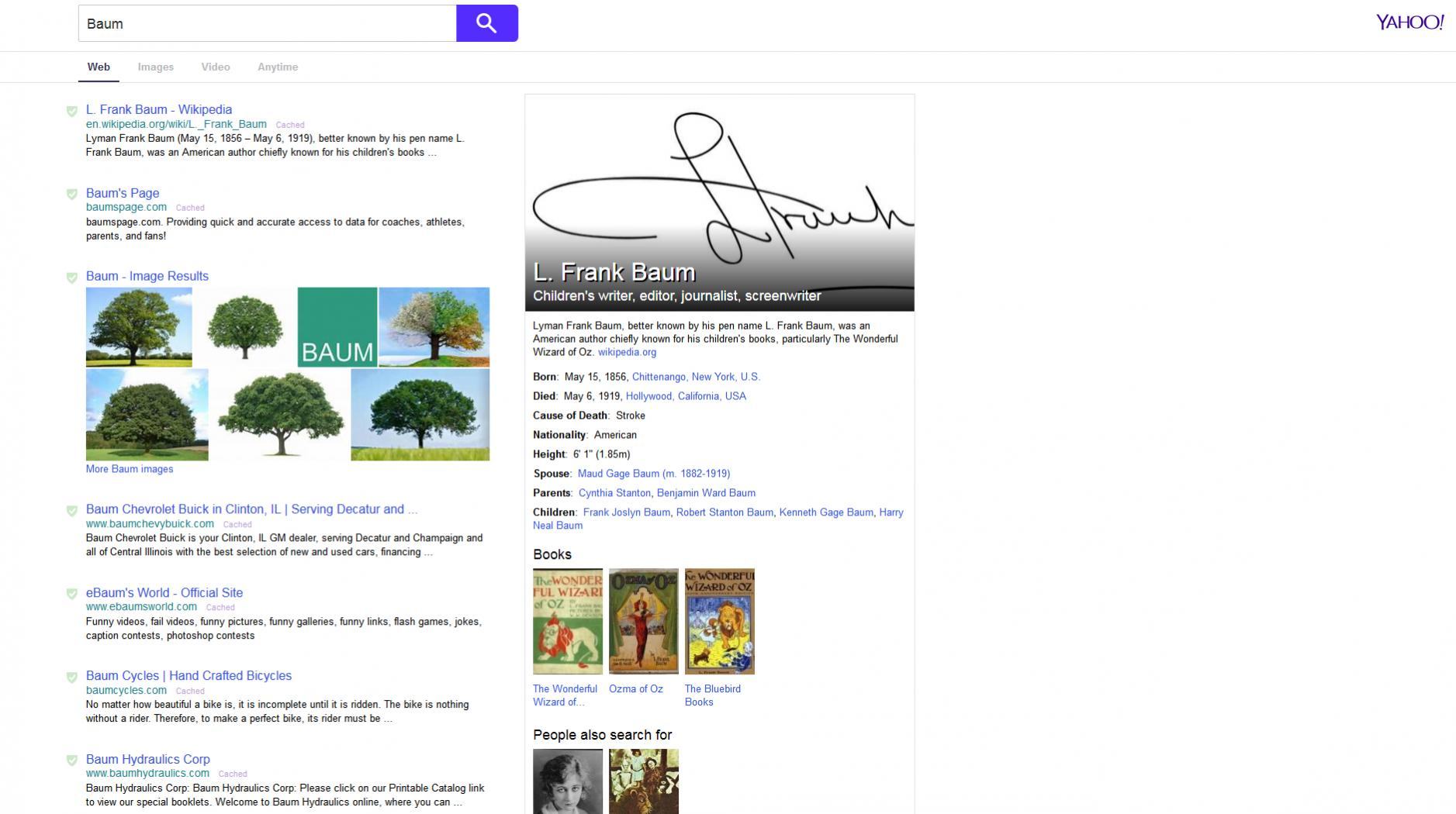Click shield icon beside Baum - Image Results
Viewport: 1456px width, 814px height.
click(x=71, y=278)
